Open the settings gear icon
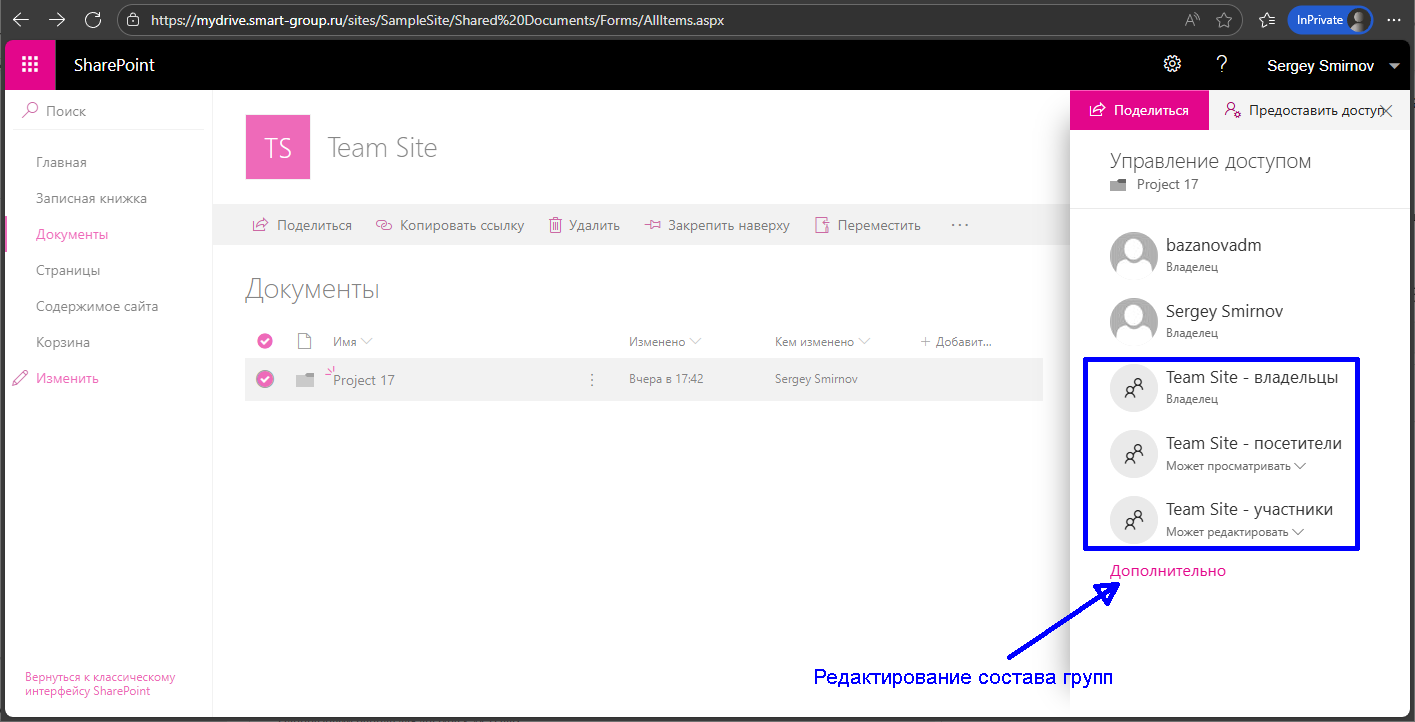1415x722 pixels. click(1172, 64)
